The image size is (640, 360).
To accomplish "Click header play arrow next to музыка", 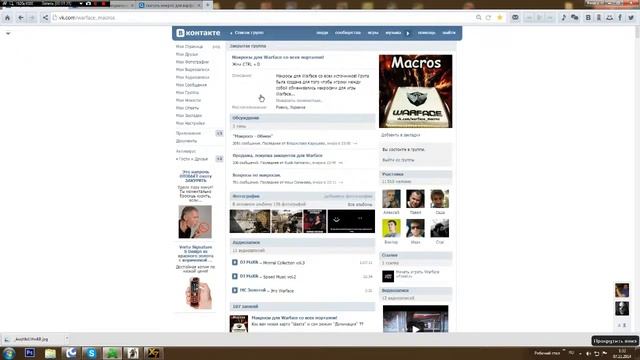I will point(408,33).
